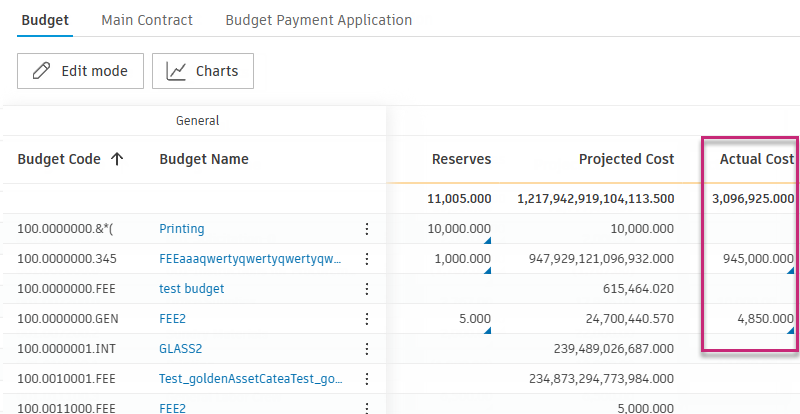
Task: Open the GLASS2 budget link
Action: point(181,349)
